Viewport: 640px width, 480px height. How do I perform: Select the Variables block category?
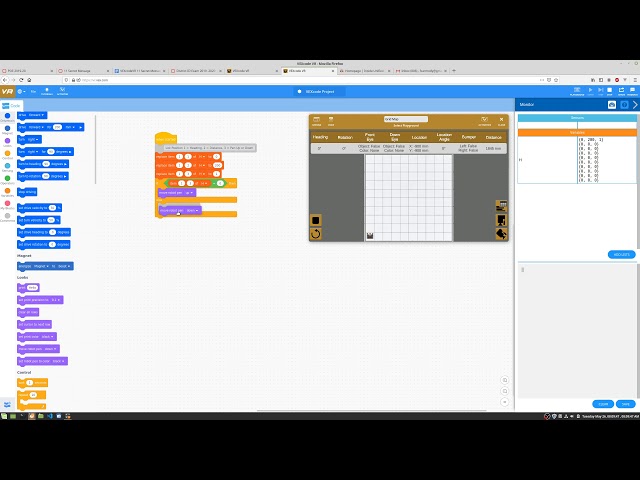point(7,192)
